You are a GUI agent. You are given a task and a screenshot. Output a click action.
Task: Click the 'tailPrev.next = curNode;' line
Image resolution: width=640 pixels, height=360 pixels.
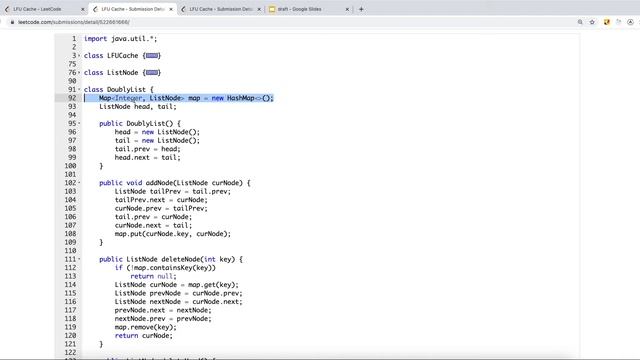[x=161, y=200]
